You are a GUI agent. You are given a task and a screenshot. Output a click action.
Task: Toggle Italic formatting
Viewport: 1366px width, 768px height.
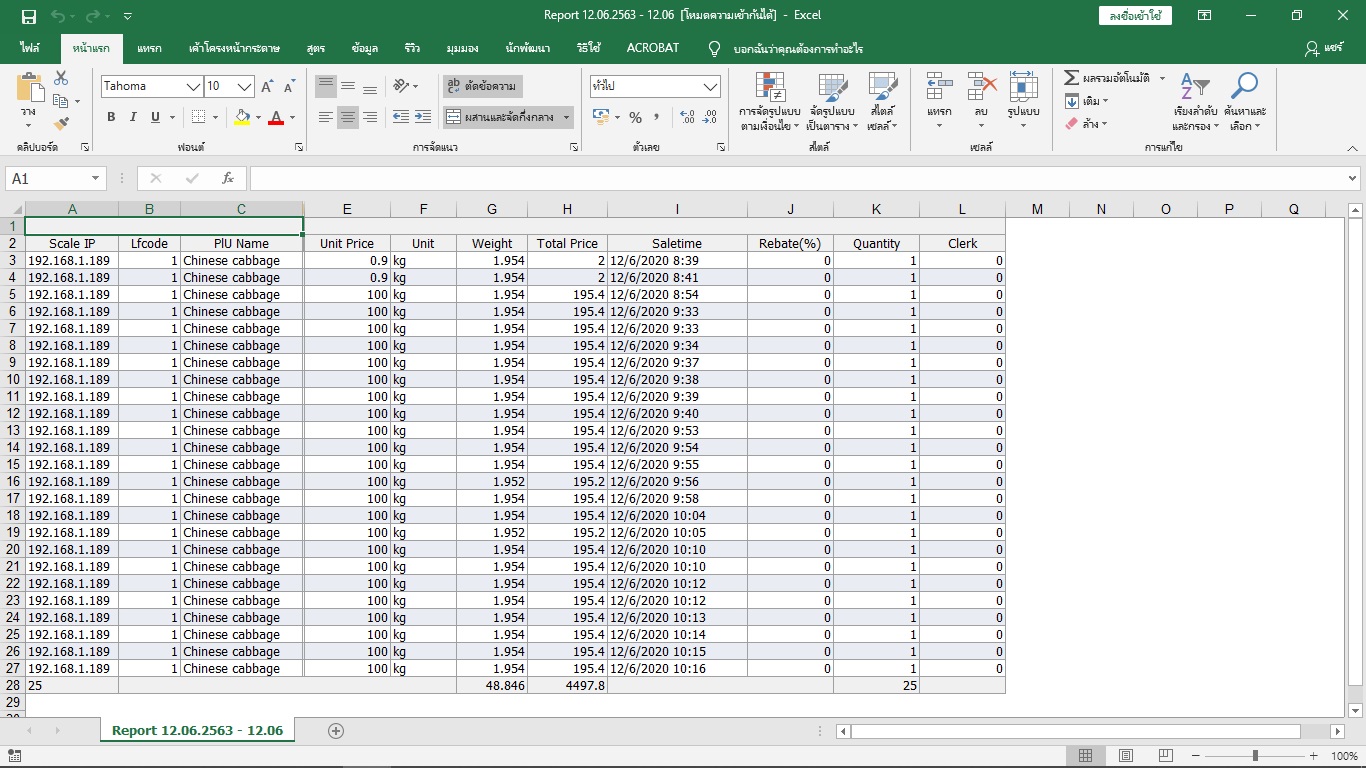coord(132,117)
